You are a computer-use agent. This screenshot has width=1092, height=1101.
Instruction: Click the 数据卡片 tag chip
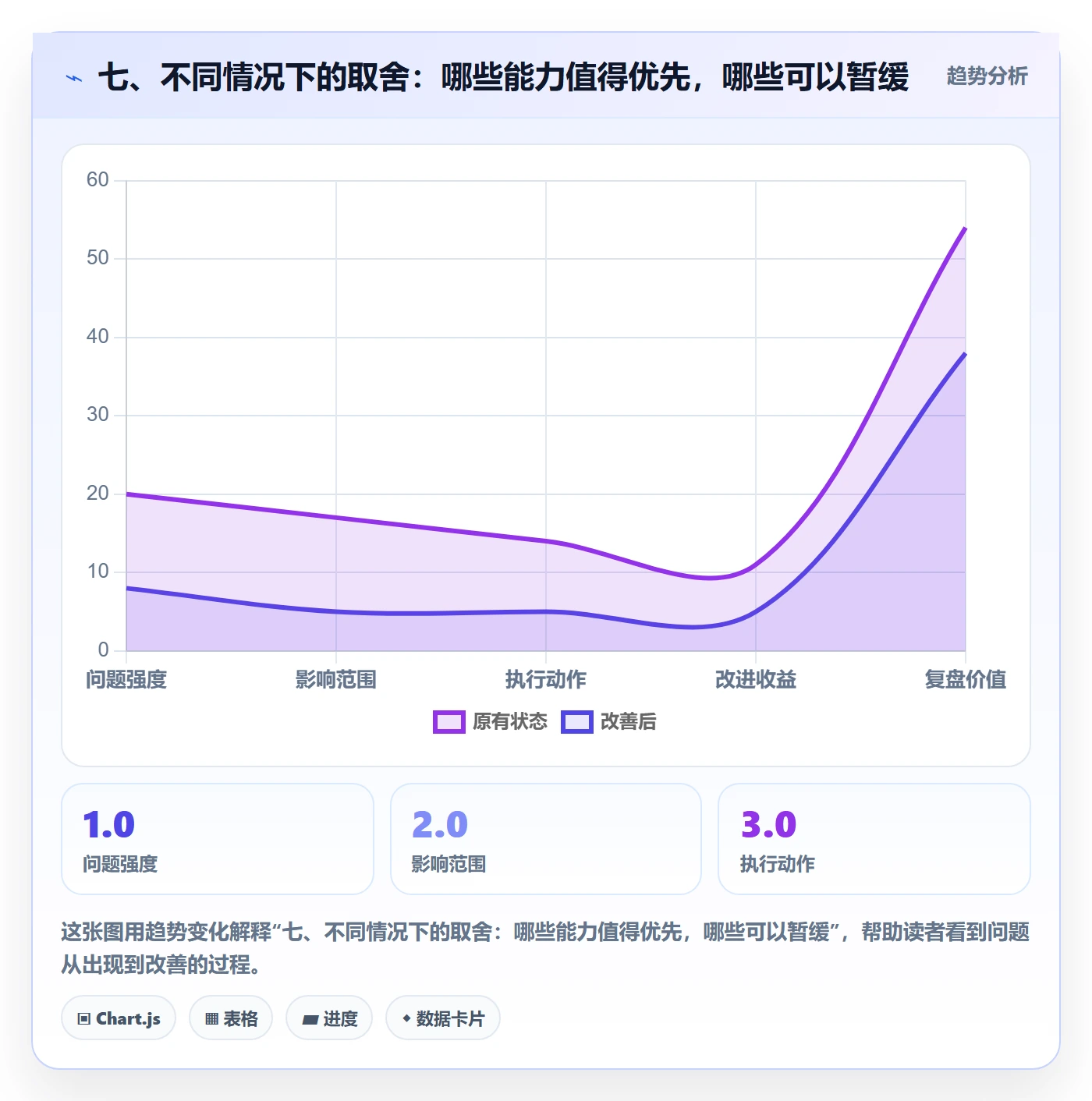click(443, 1018)
